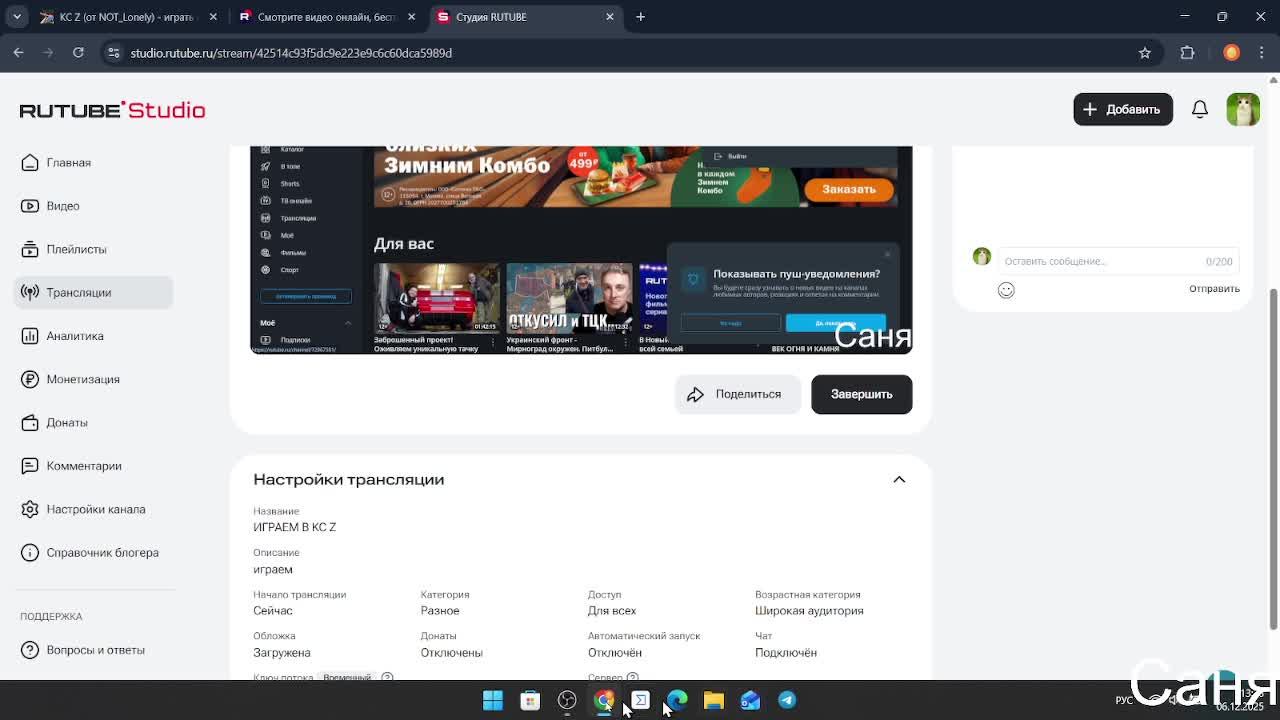Open the Донаты icon in the sidebar
Screen dimensions: 1280x720
click(30, 423)
